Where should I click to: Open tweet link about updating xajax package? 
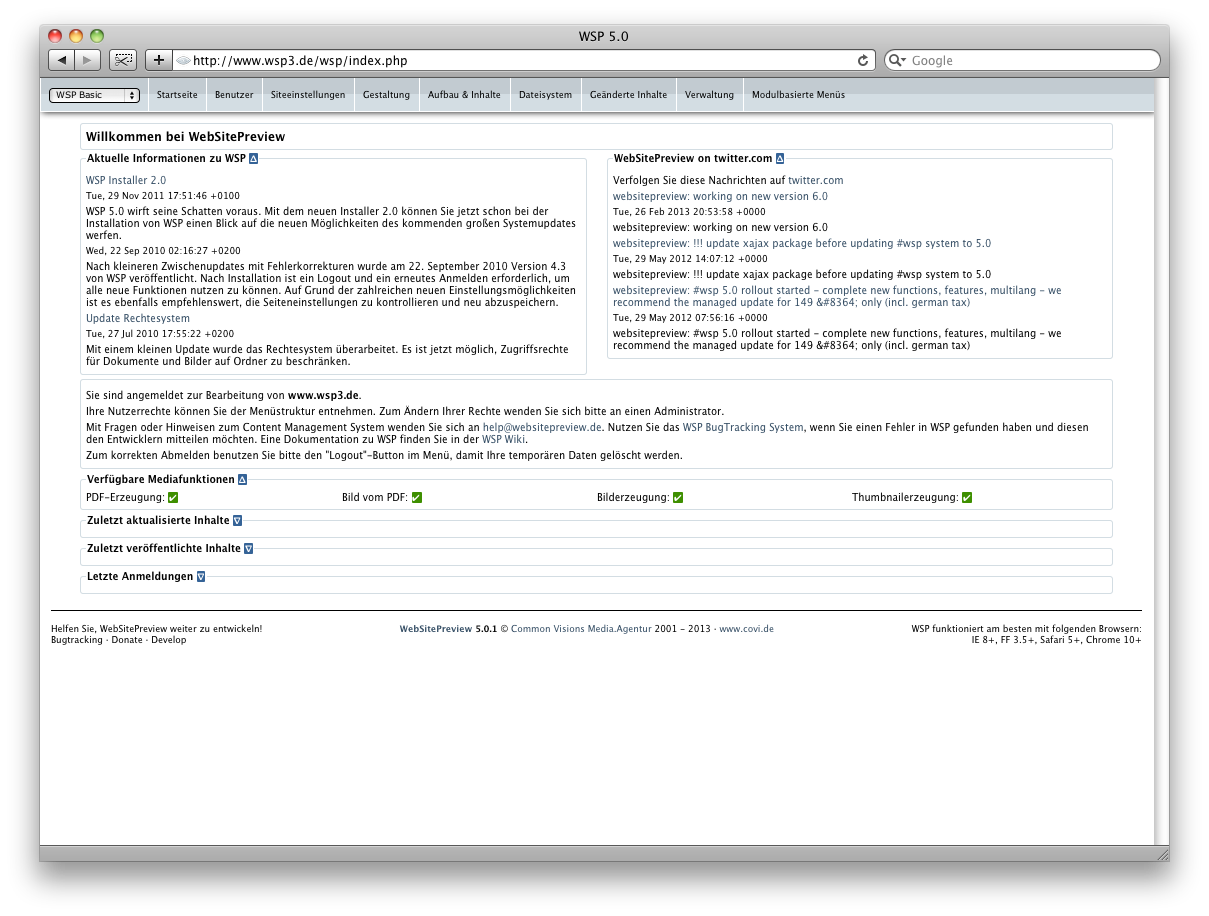tap(802, 243)
